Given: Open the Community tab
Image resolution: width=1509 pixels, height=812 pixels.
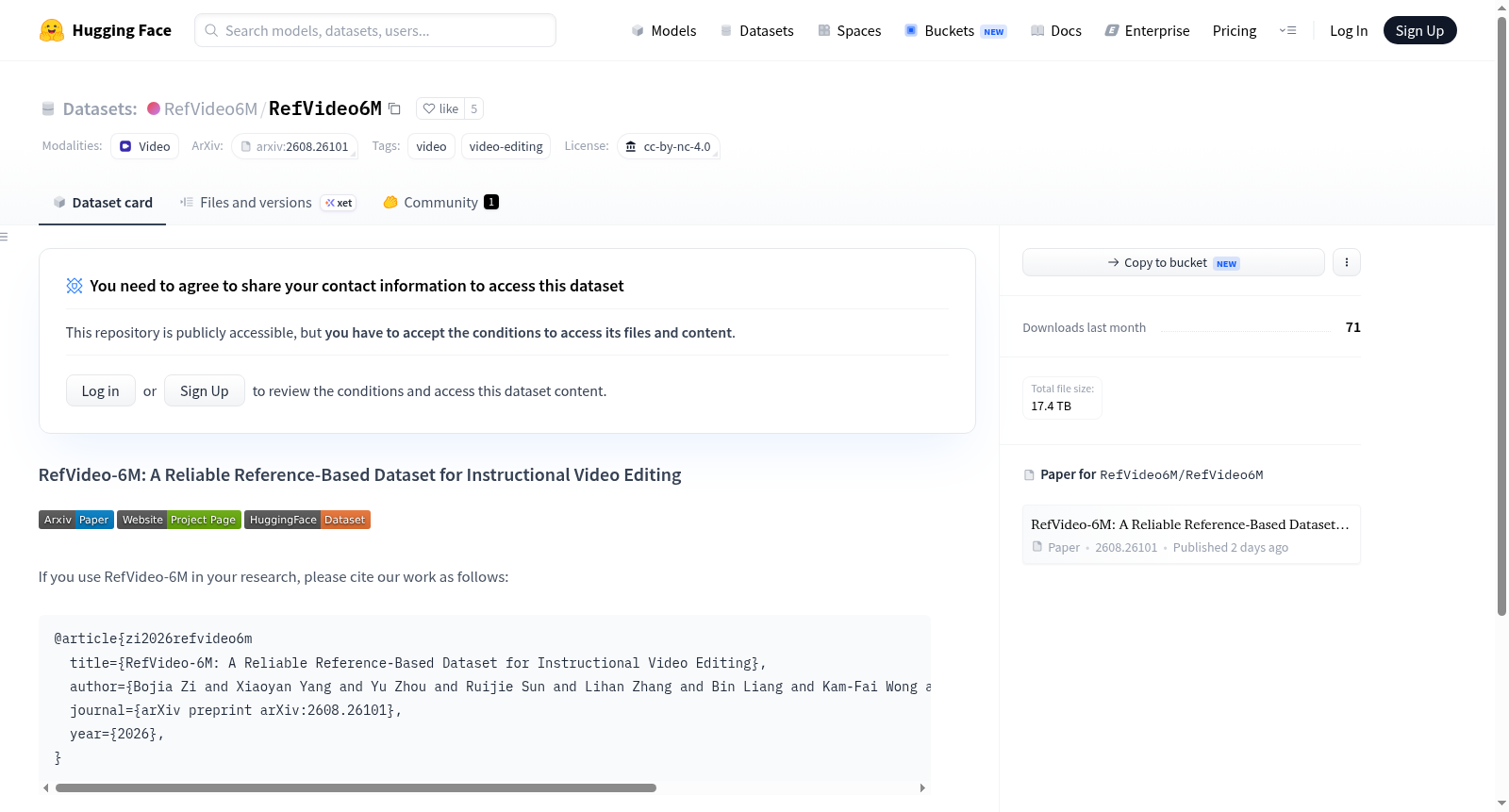Looking at the screenshot, I should click(x=440, y=203).
